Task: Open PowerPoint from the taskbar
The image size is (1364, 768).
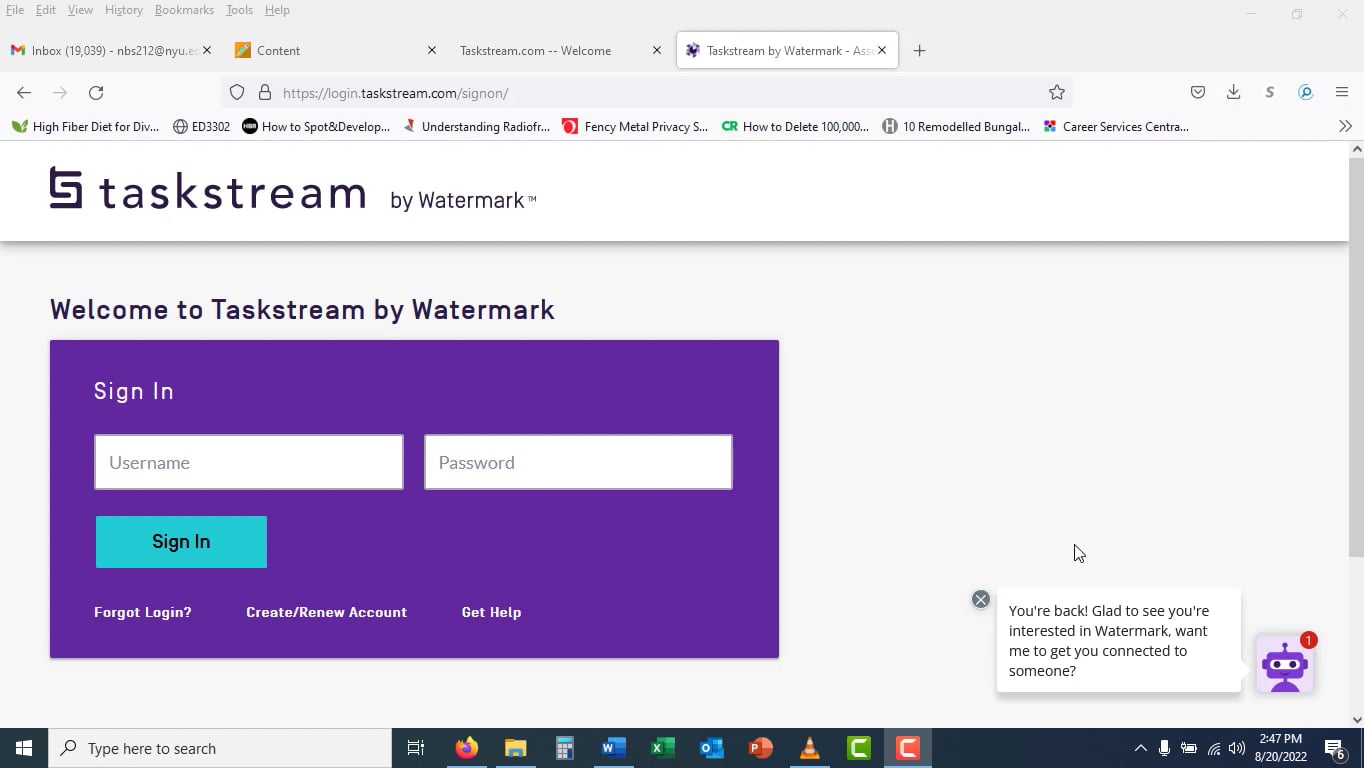Action: pyautogui.click(x=760, y=748)
